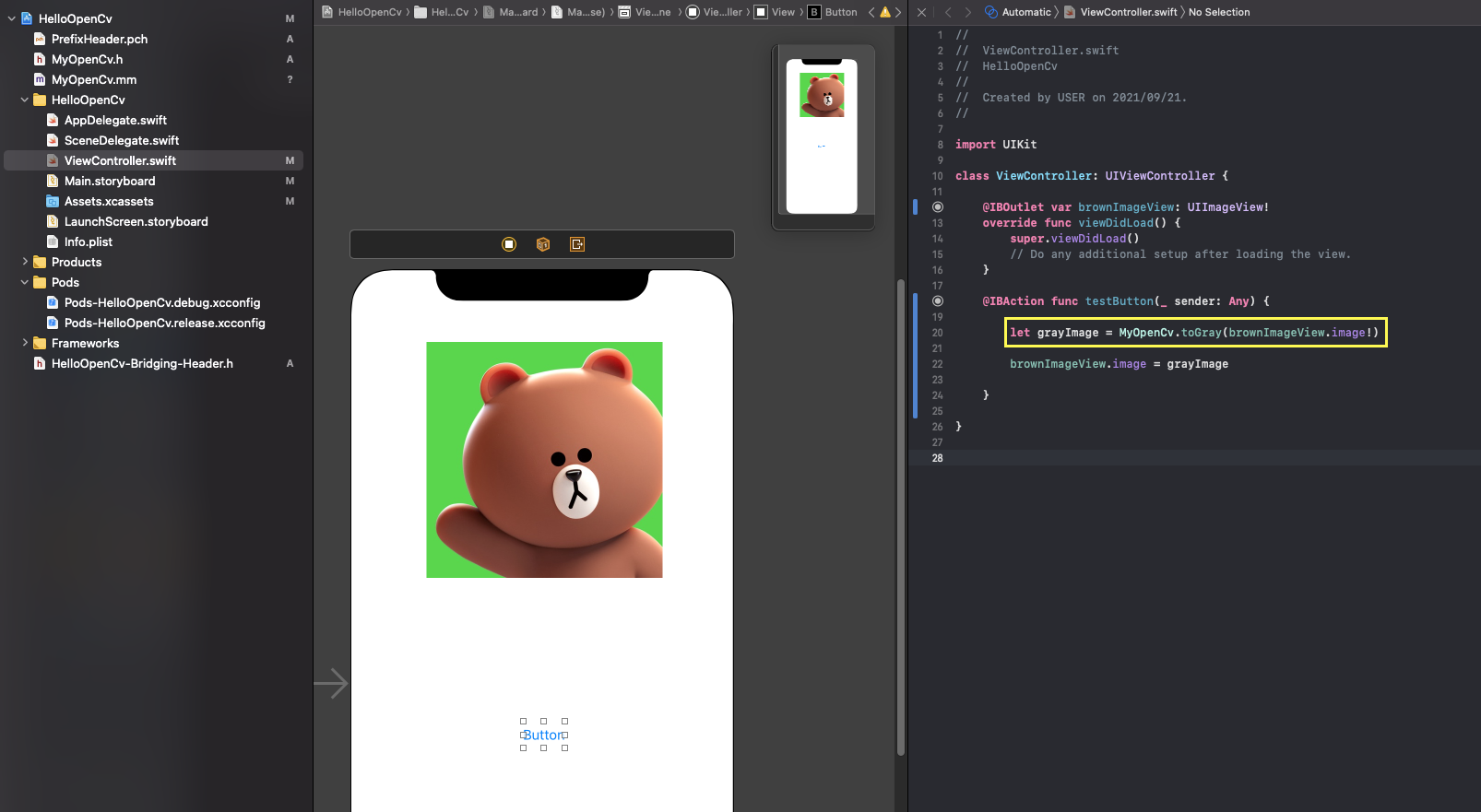Click line number 28 in gutter

(937, 458)
